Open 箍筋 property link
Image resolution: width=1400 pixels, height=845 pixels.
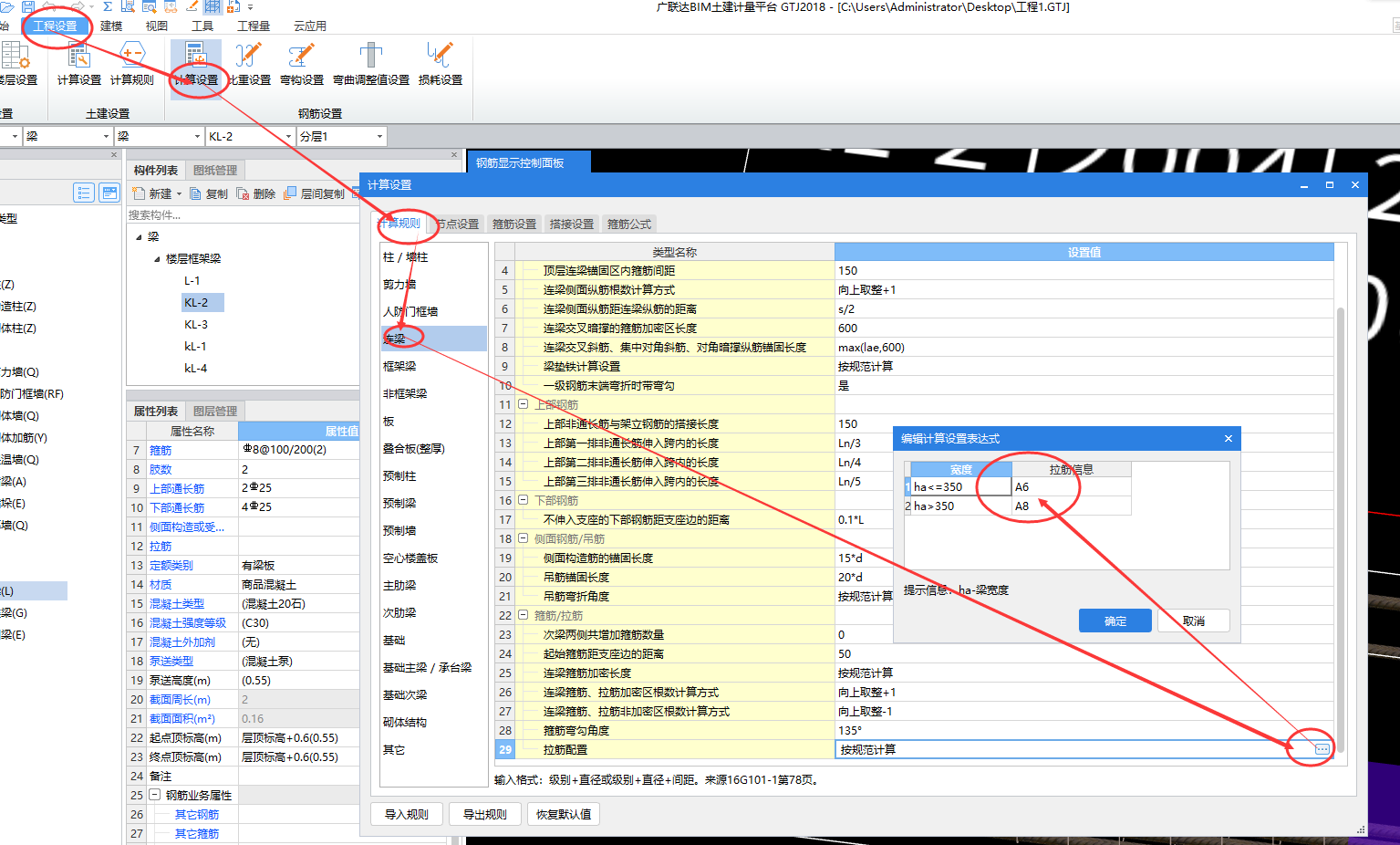point(161,450)
